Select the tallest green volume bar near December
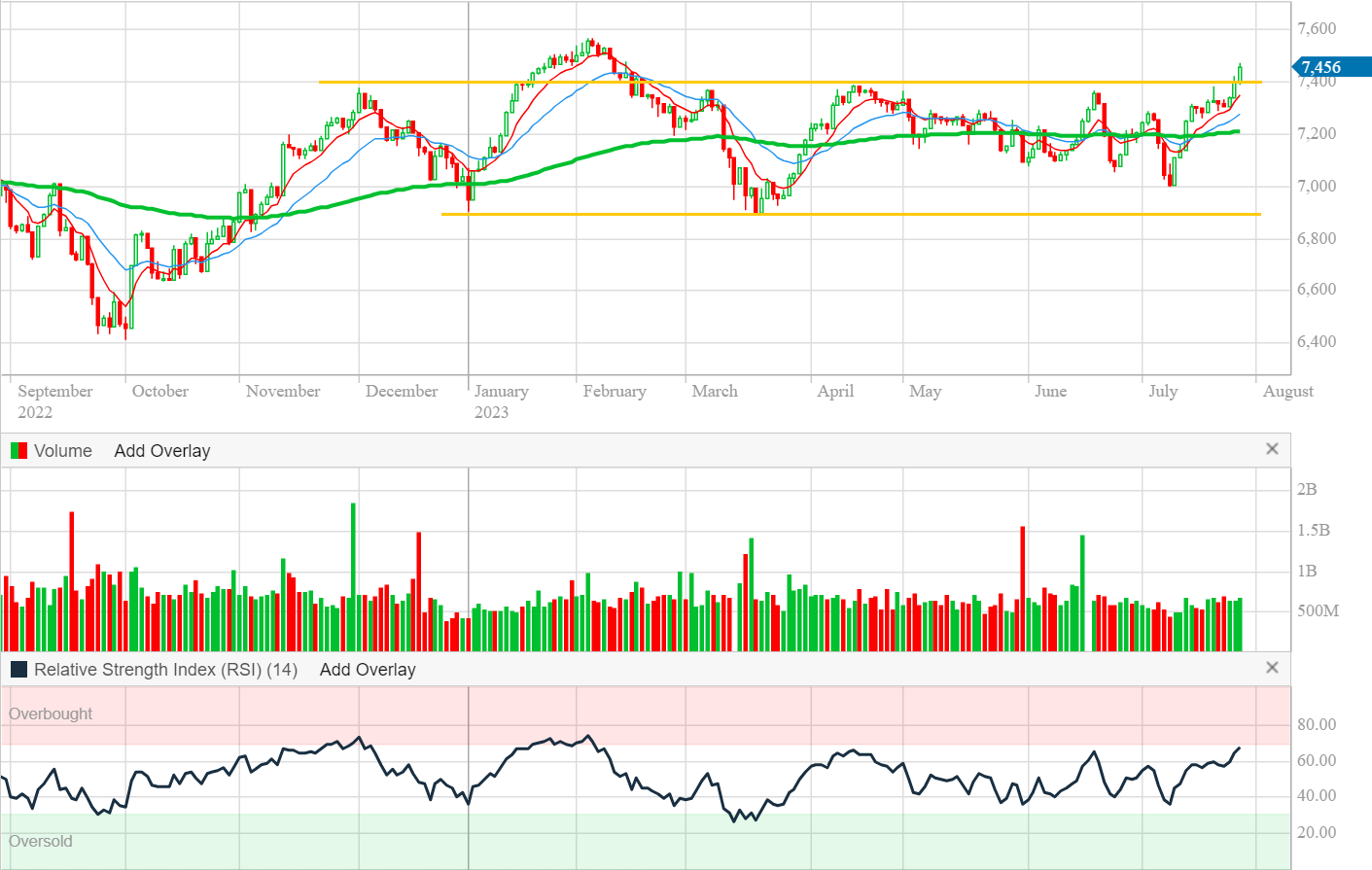The image size is (1372, 870). pyautogui.click(x=353, y=578)
